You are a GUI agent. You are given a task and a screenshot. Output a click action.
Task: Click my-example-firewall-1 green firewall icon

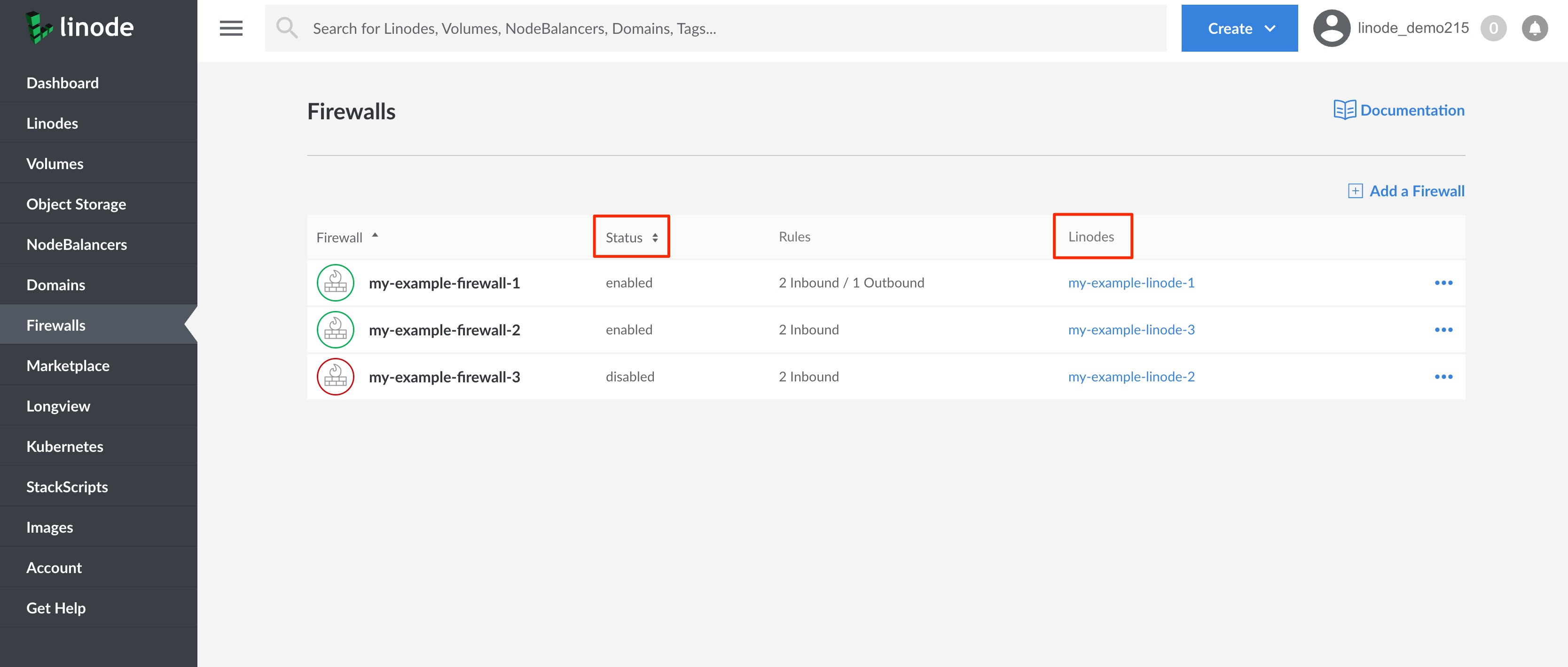point(336,283)
